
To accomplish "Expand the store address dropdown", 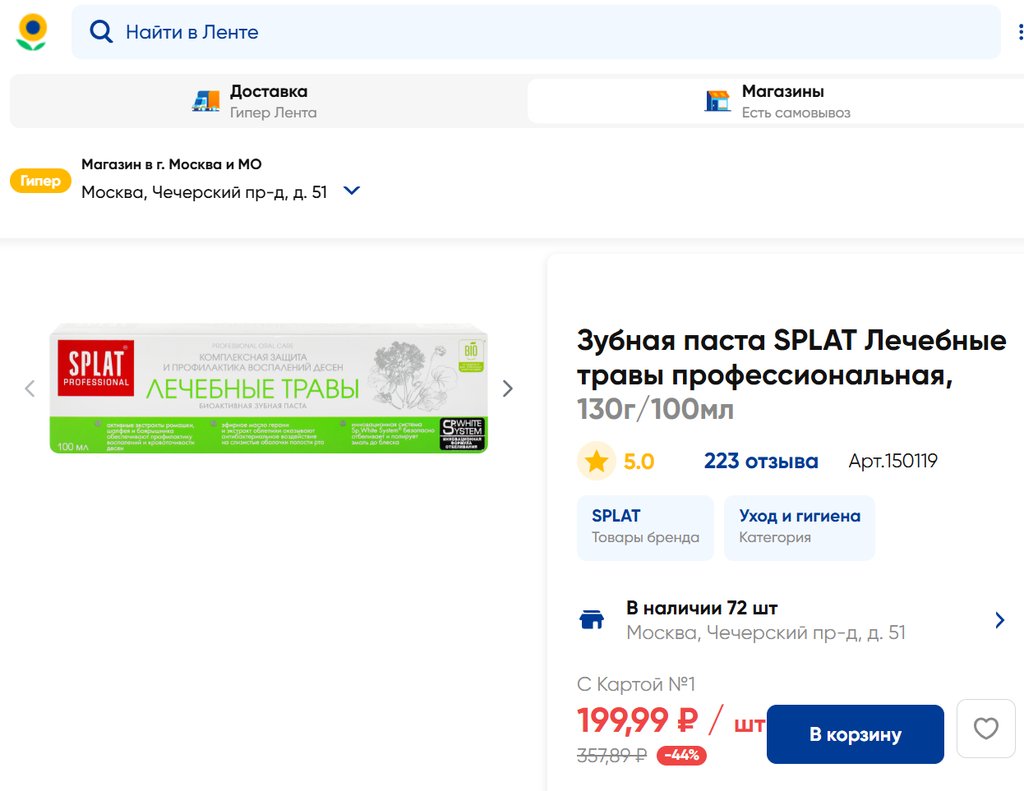I will [x=351, y=191].
